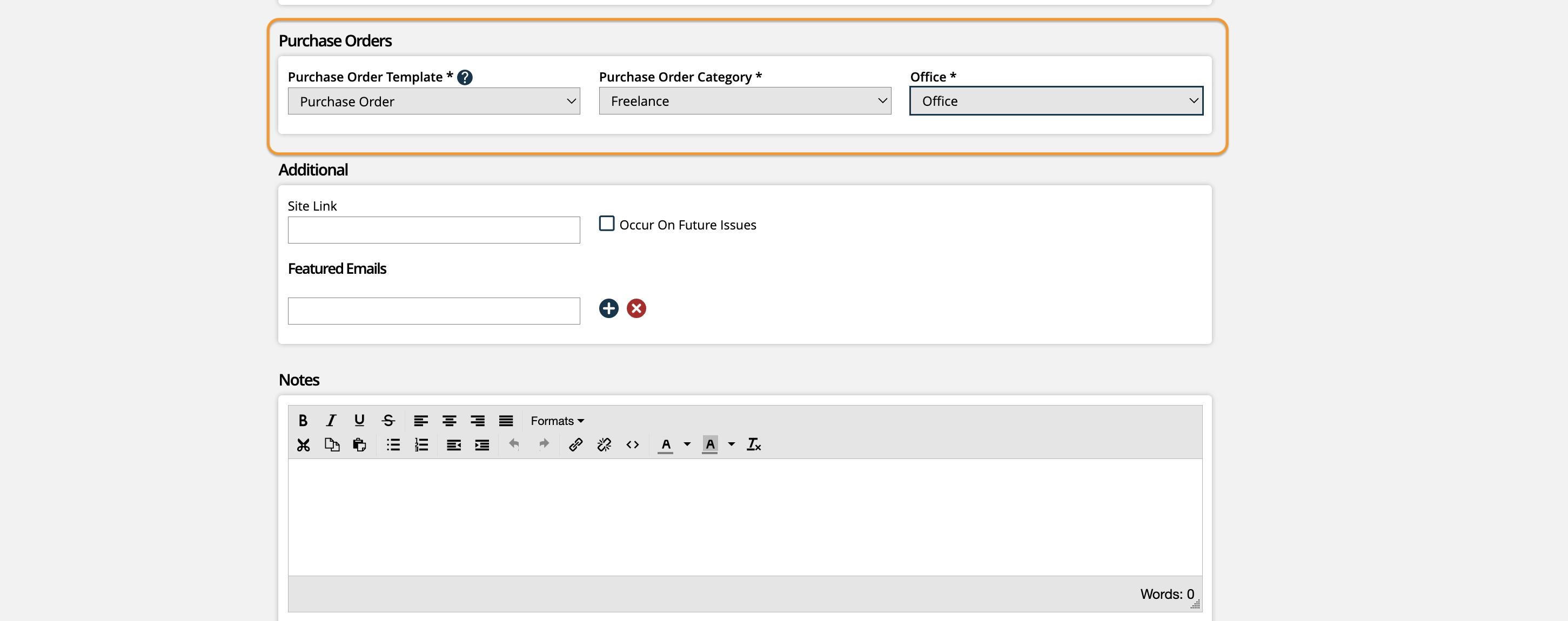This screenshot has width=1568, height=621.
Task: Click Purchase Order Template help icon
Action: 465,77
